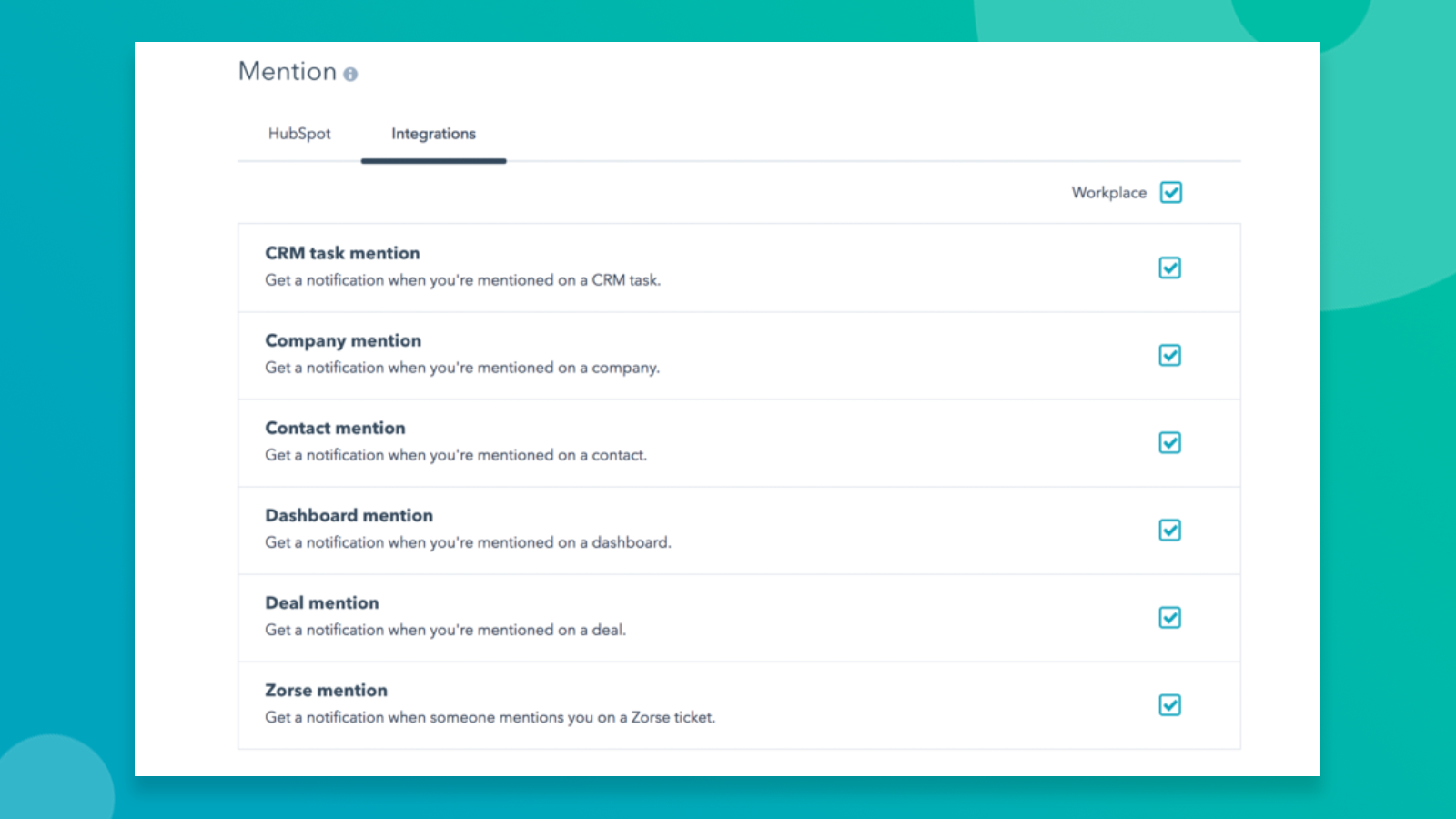
Task: Switch to the HubSpot tab
Action: click(300, 134)
